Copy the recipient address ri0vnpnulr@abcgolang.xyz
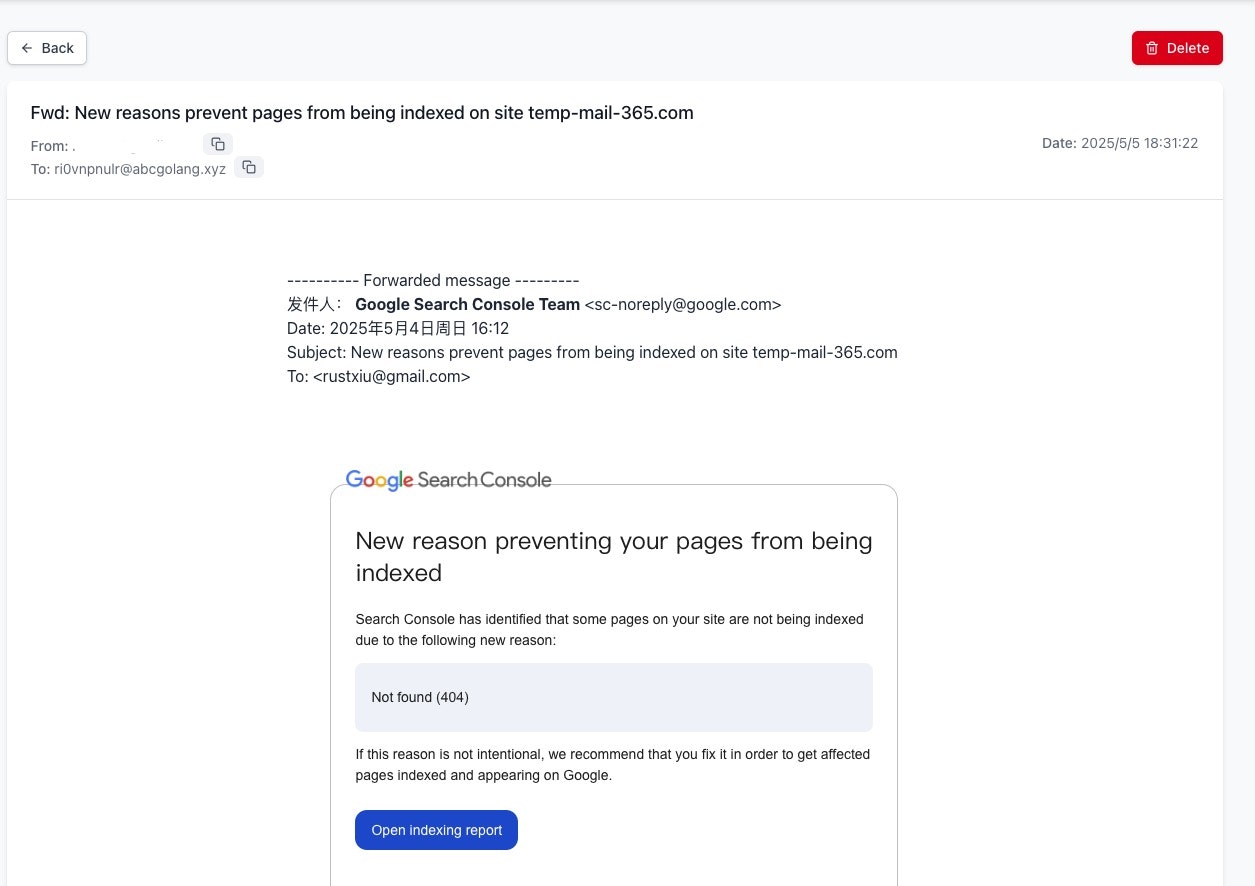The image size is (1255, 886). click(249, 167)
